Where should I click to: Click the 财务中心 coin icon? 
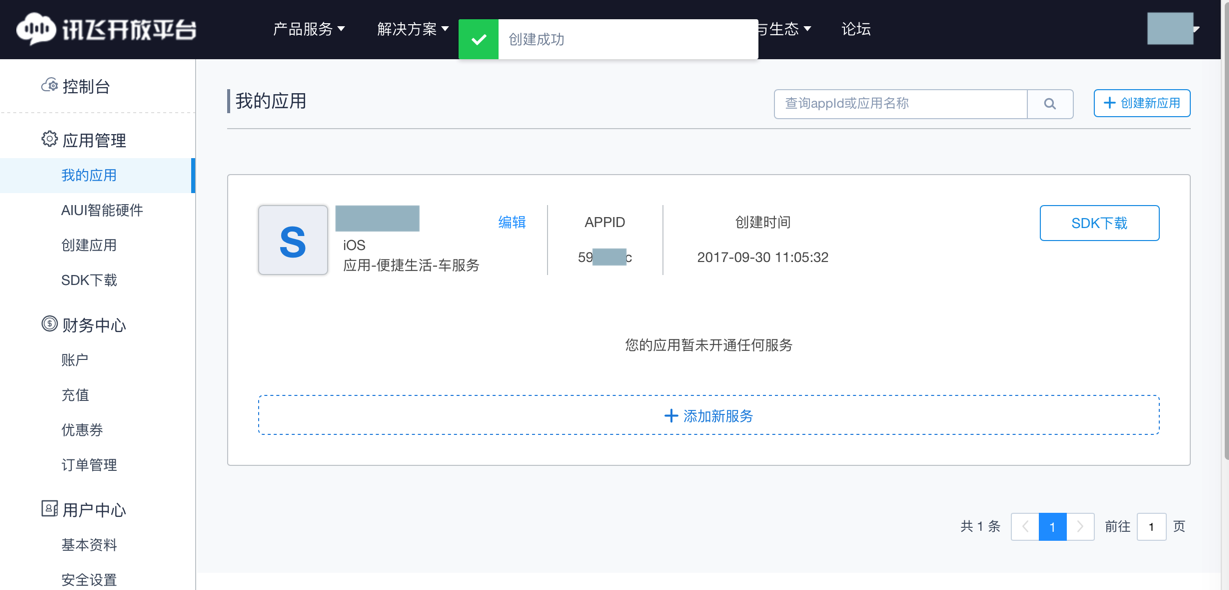(x=49, y=324)
